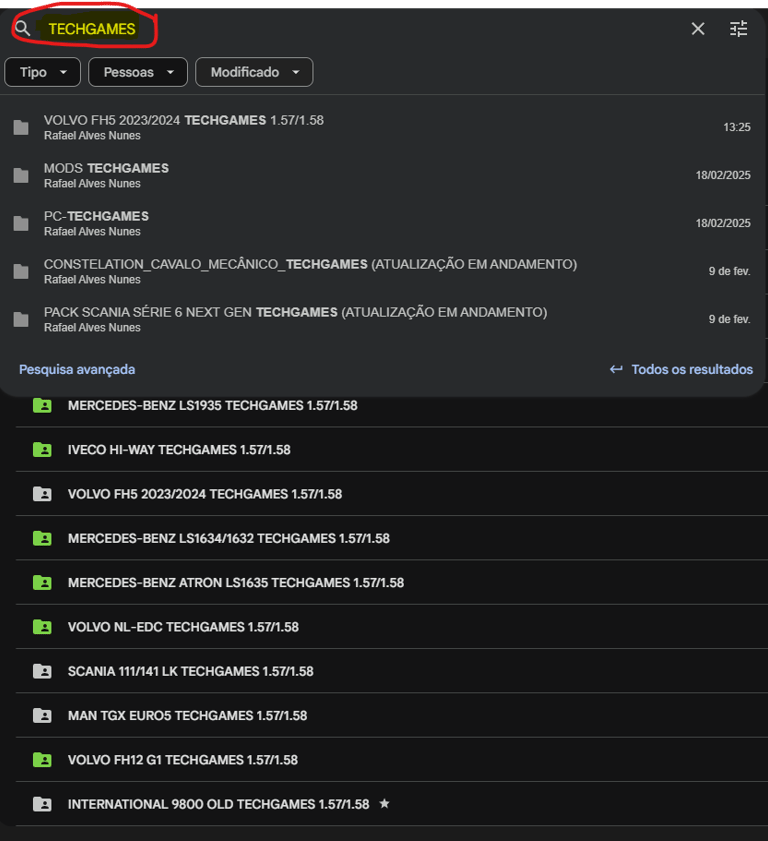Image resolution: width=768 pixels, height=841 pixels.
Task: Select VOLVO NL-EDC TECHGAMES row
Action: click(392, 627)
